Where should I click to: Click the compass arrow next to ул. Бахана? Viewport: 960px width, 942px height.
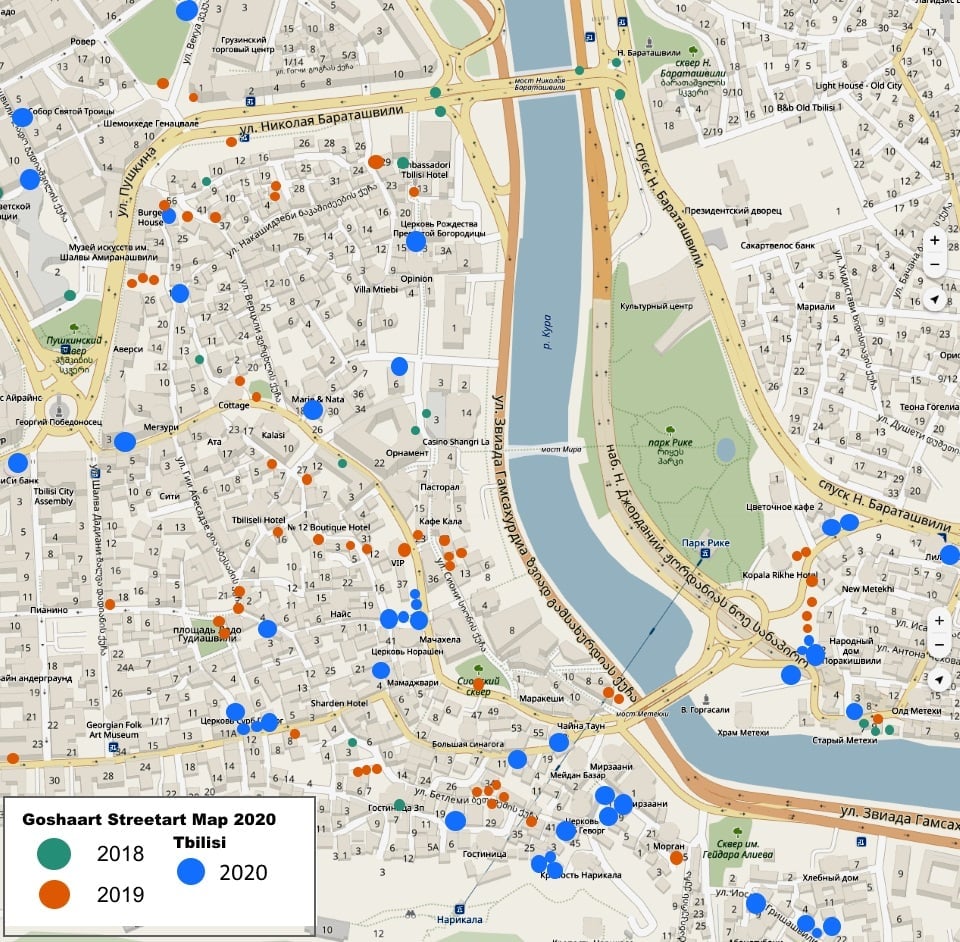[934, 299]
